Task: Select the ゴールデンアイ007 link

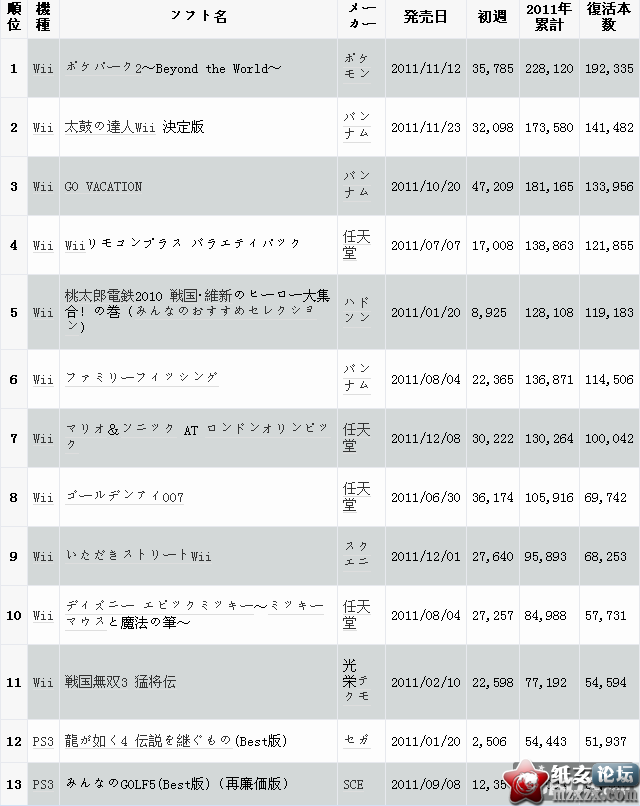Action: click(124, 497)
